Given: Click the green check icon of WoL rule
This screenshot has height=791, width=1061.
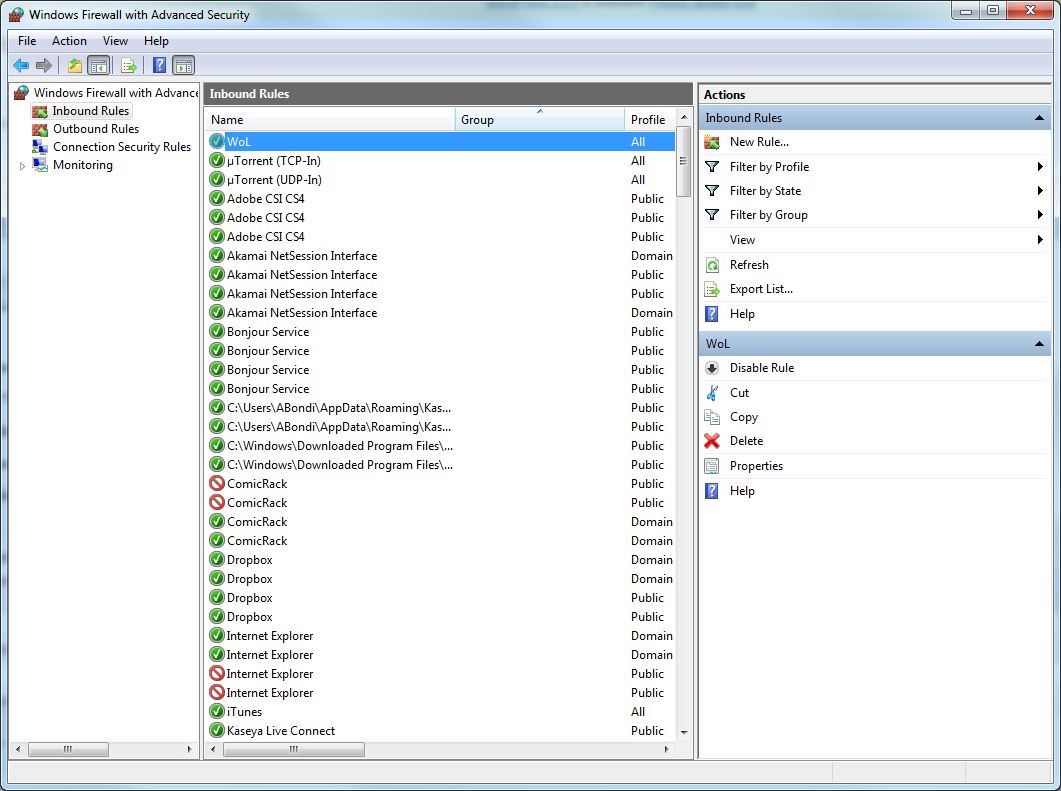Looking at the screenshot, I should [217, 141].
